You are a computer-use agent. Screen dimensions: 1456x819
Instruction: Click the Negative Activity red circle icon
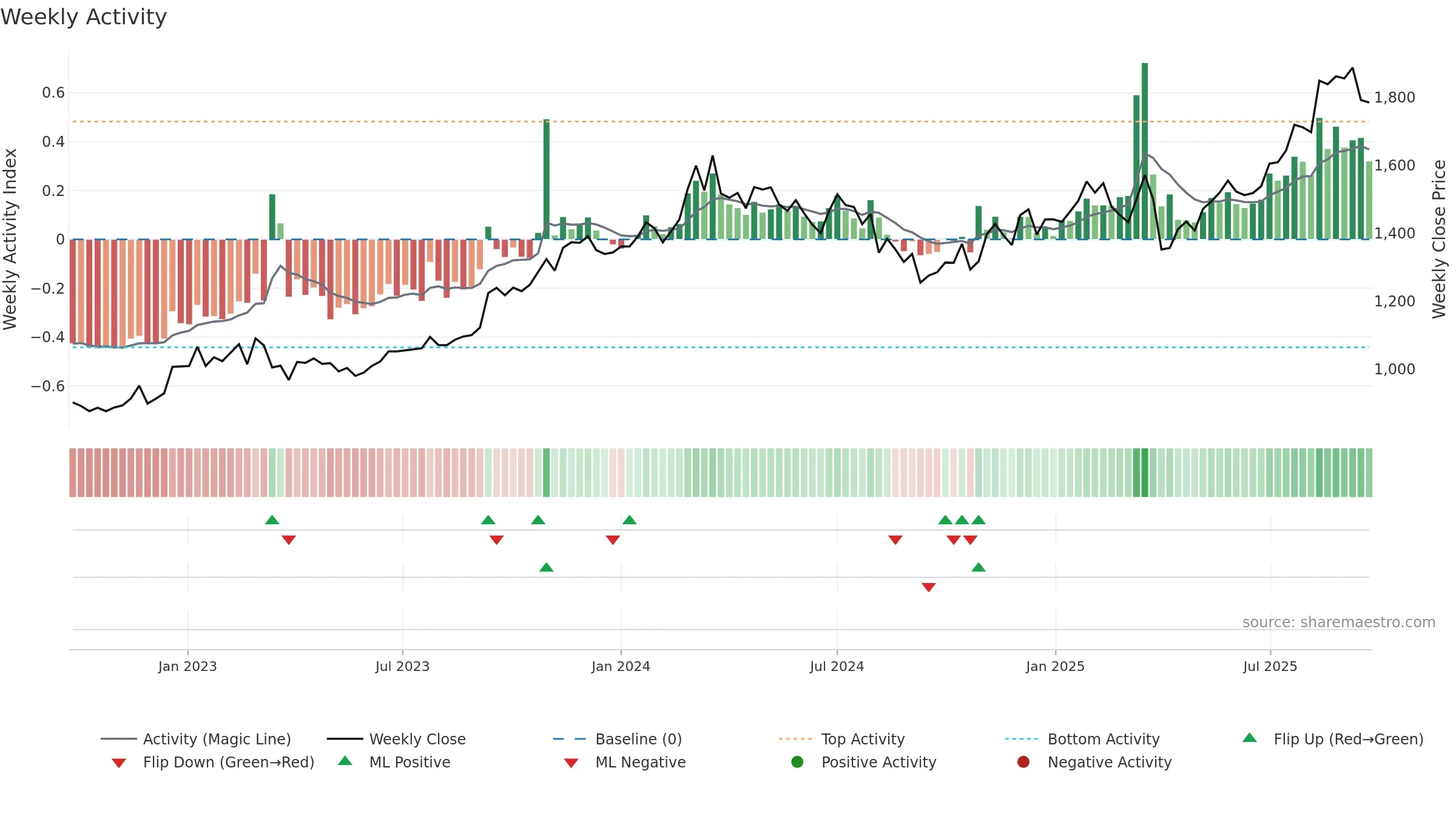point(1023,762)
